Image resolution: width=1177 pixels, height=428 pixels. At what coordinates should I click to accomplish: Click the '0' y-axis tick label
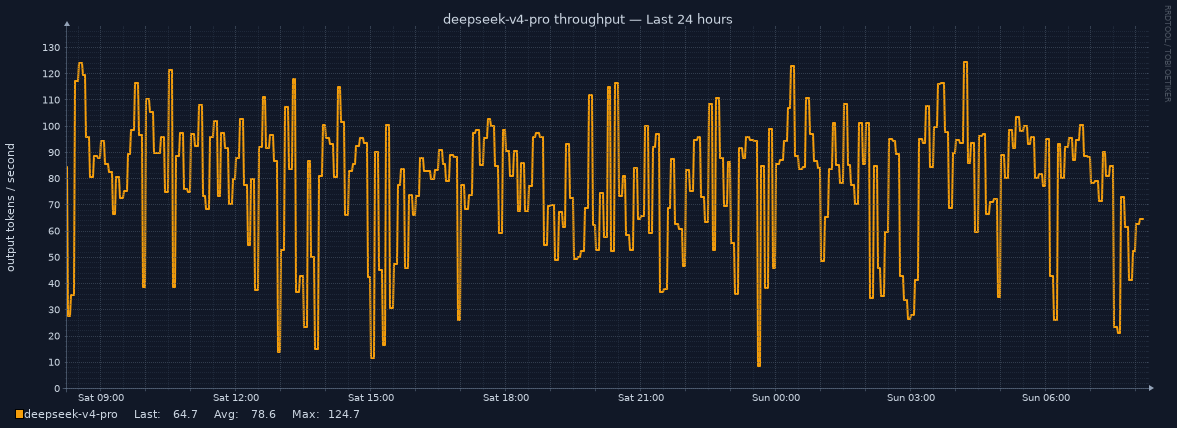point(58,390)
